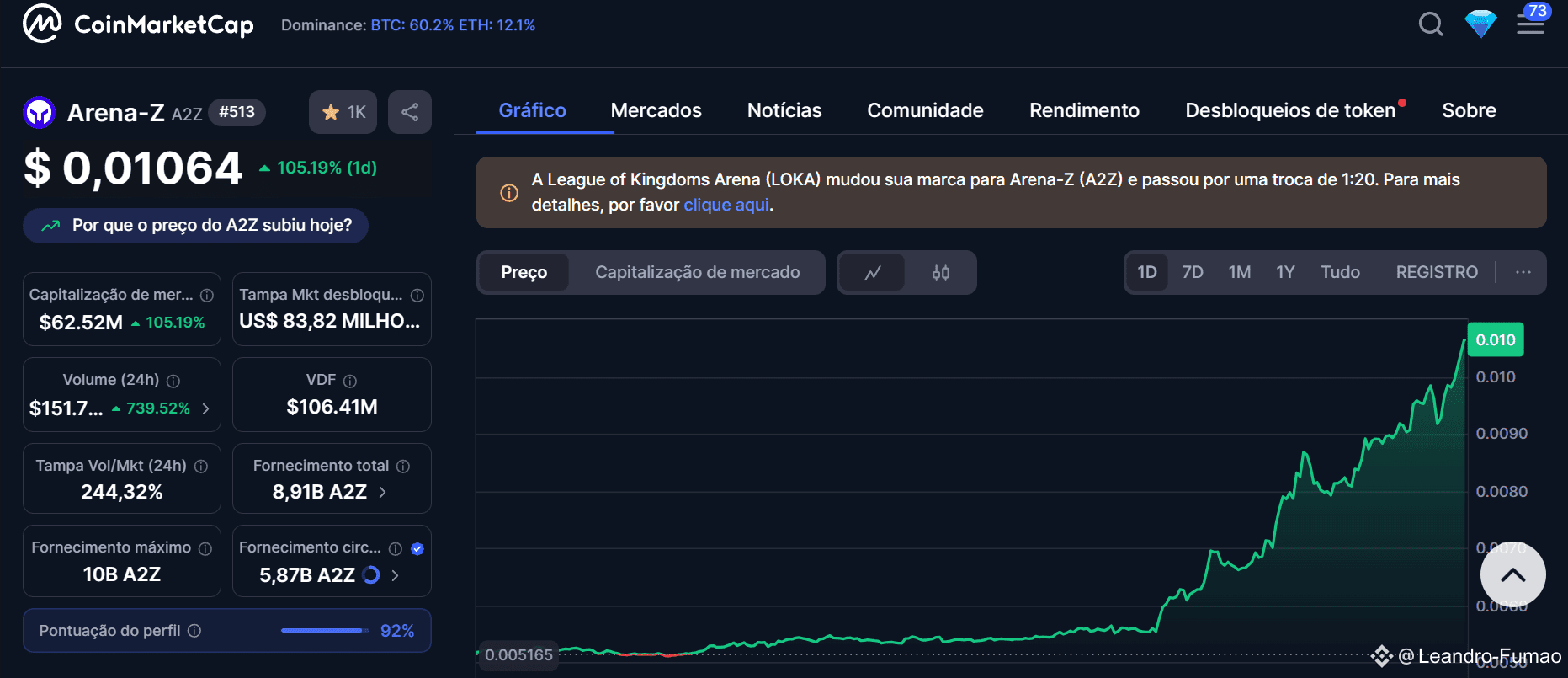Switch to candlestick chart view icon

941,273
